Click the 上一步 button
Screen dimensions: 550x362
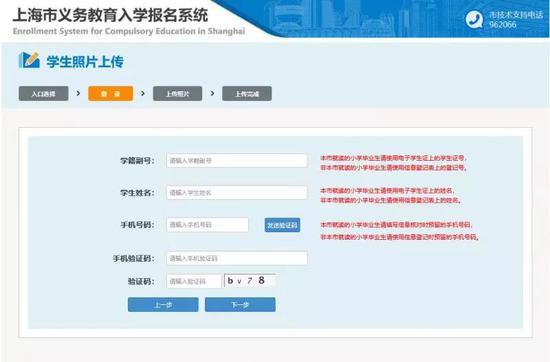pyautogui.click(x=163, y=304)
